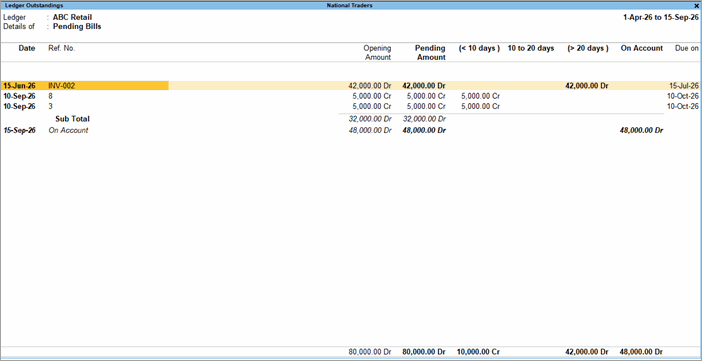Click the 42,000.00 Dr opening amount of INV-002
This screenshot has width=702, height=361.
click(x=370, y=86)
